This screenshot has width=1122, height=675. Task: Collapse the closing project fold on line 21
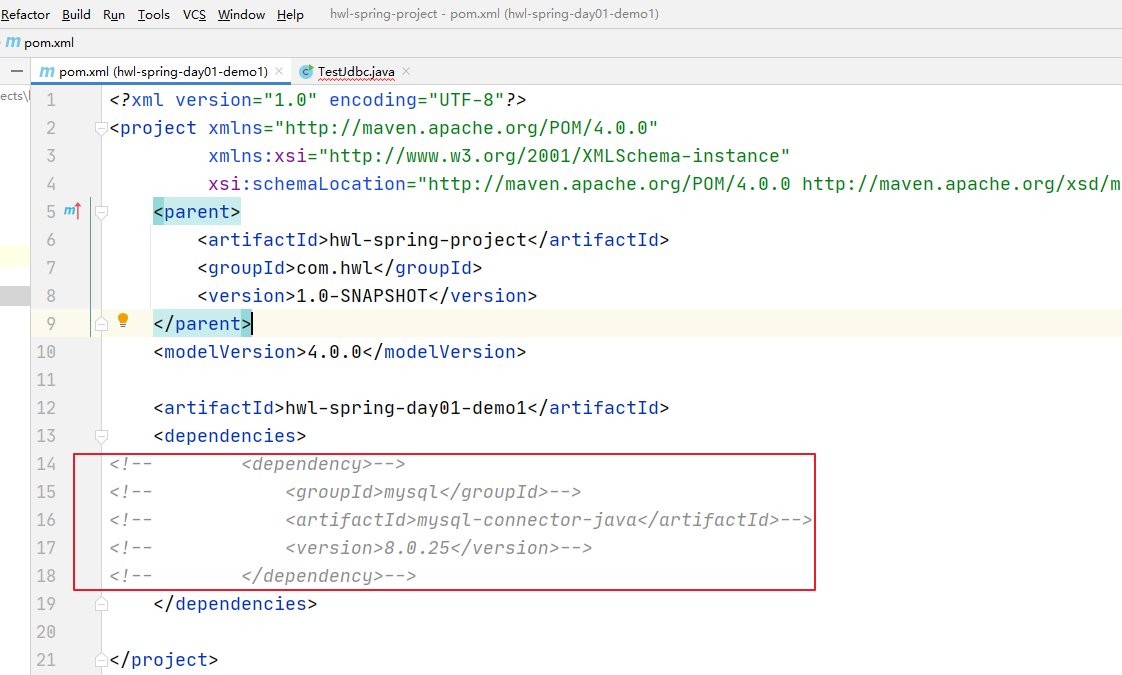pos(101,660)
